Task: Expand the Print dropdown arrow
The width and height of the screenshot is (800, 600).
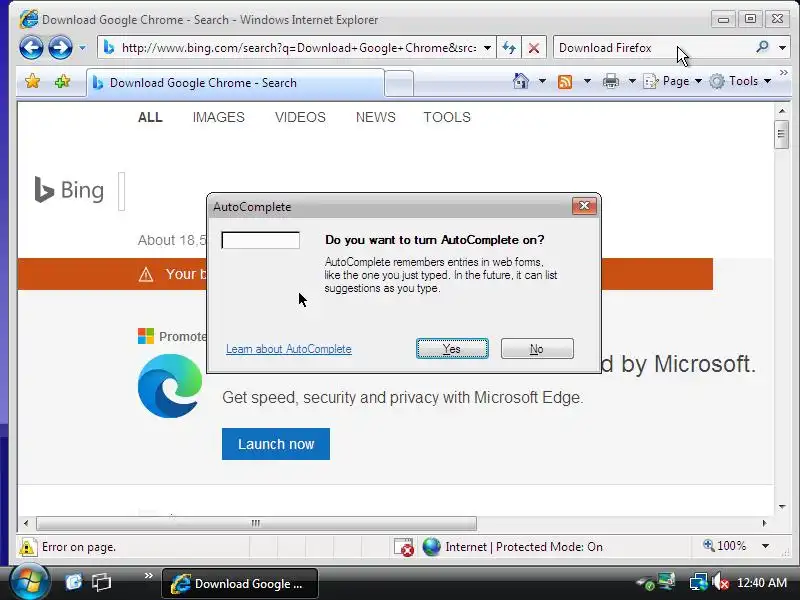Action: (x=632, y=81)
